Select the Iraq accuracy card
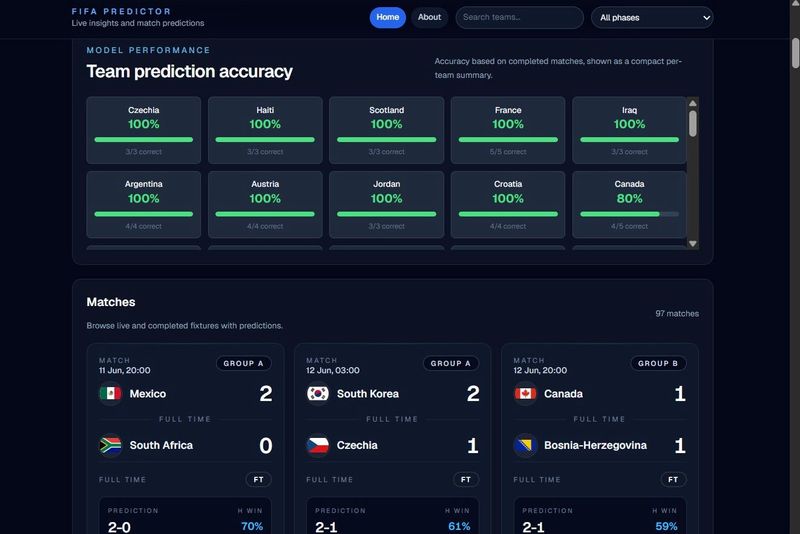This screenshot has height=534, width=800. pos(629,130)
